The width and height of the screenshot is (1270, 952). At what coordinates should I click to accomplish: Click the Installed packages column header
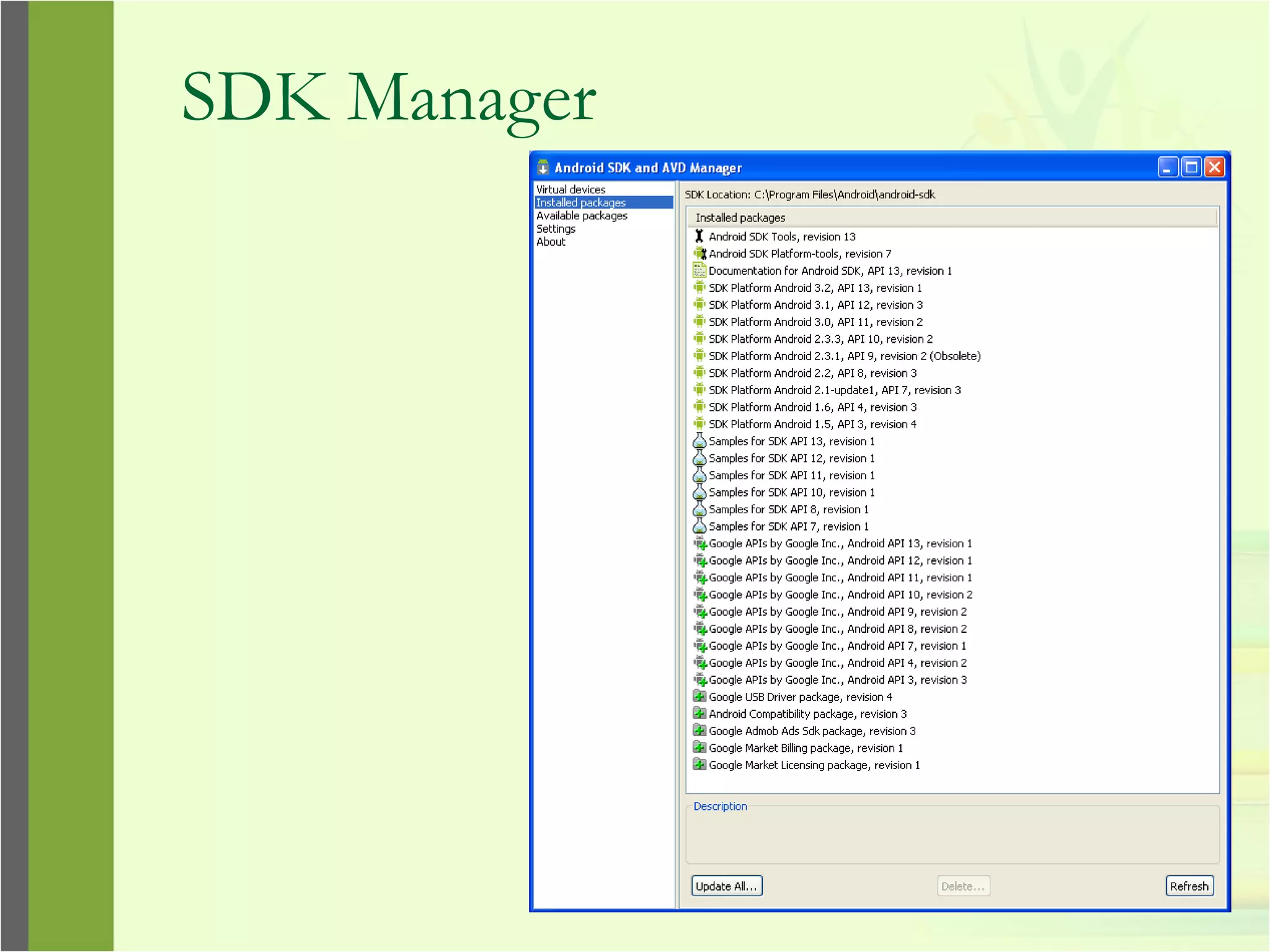952,218
